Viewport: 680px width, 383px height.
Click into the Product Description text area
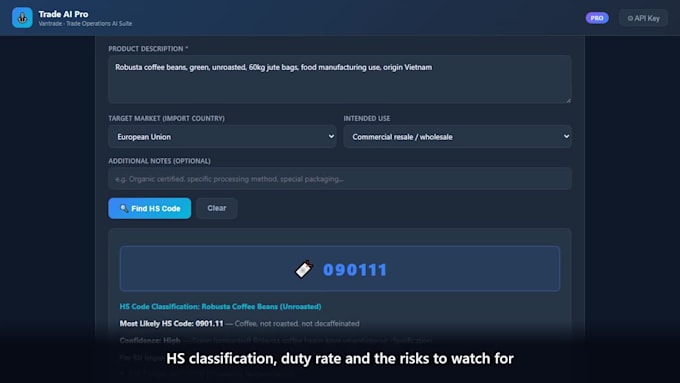tap(340, 79)
